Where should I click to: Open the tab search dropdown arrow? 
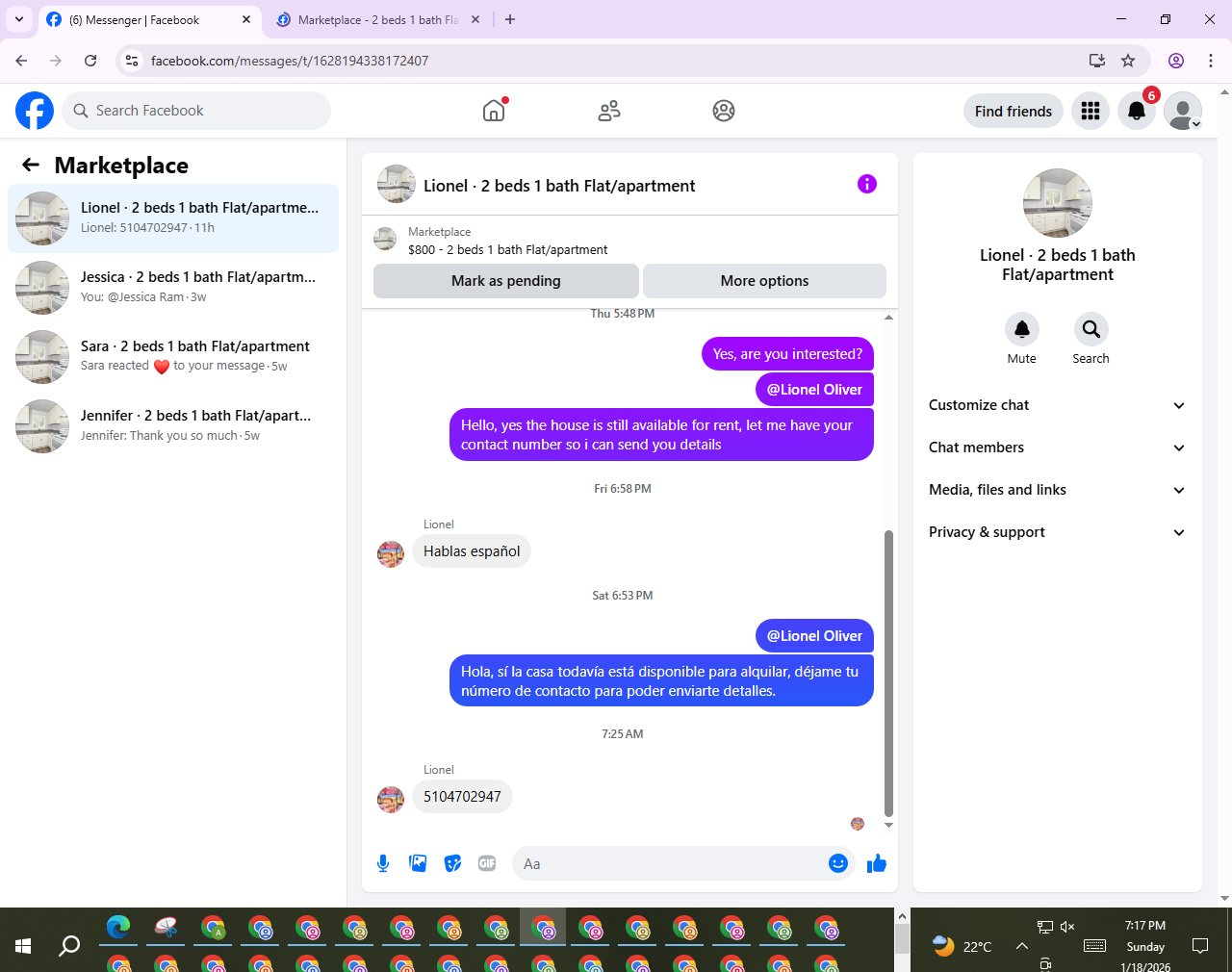pos(18,19)
